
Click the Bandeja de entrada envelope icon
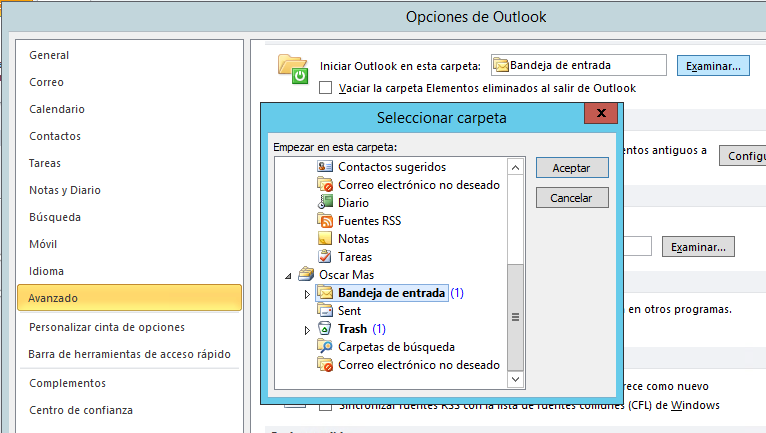(325, 293)
